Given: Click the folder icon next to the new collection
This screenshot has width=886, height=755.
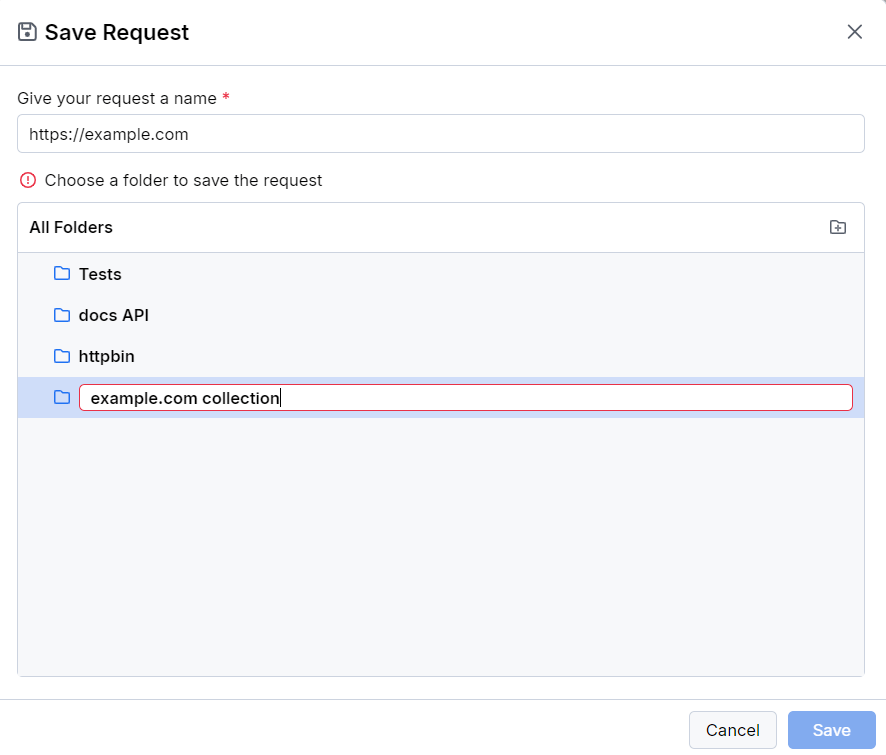Looking at the screenshot, I should (x=61, y=397).
